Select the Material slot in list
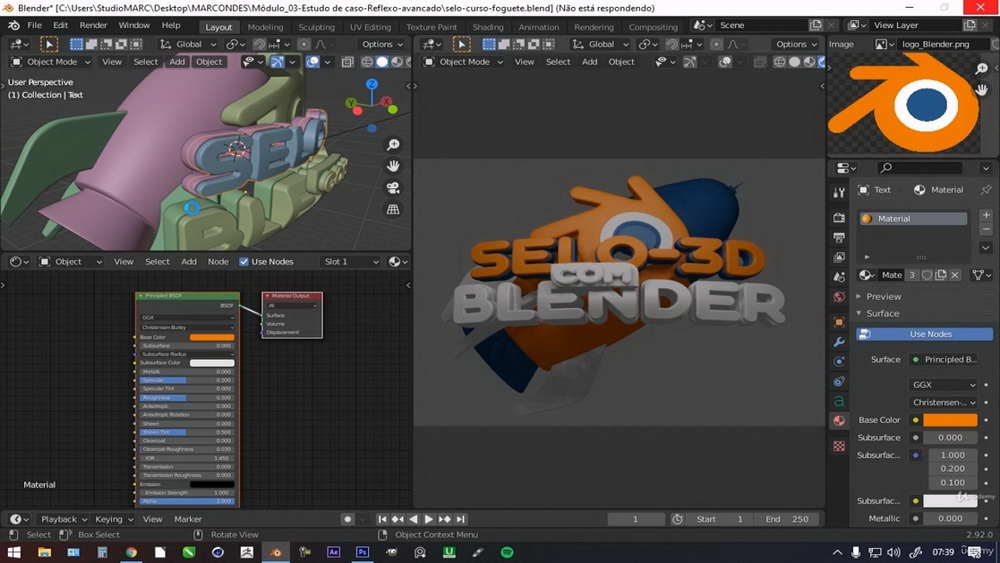Viewport: 1000px width, 563px height. [913, 219]
